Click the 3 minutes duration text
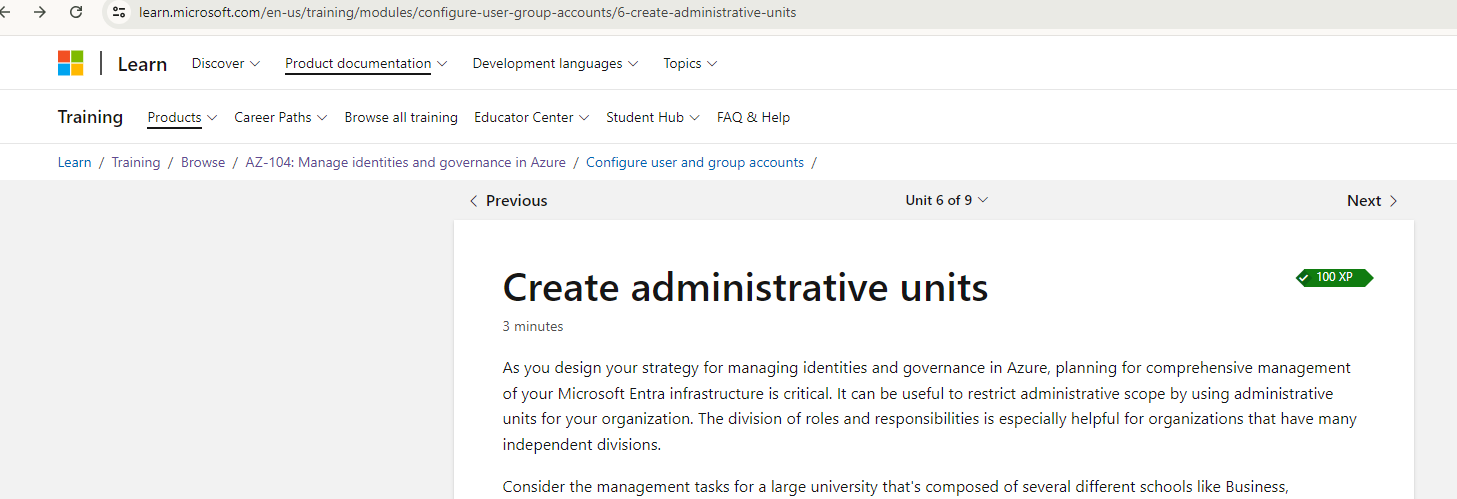 [533, 326]
